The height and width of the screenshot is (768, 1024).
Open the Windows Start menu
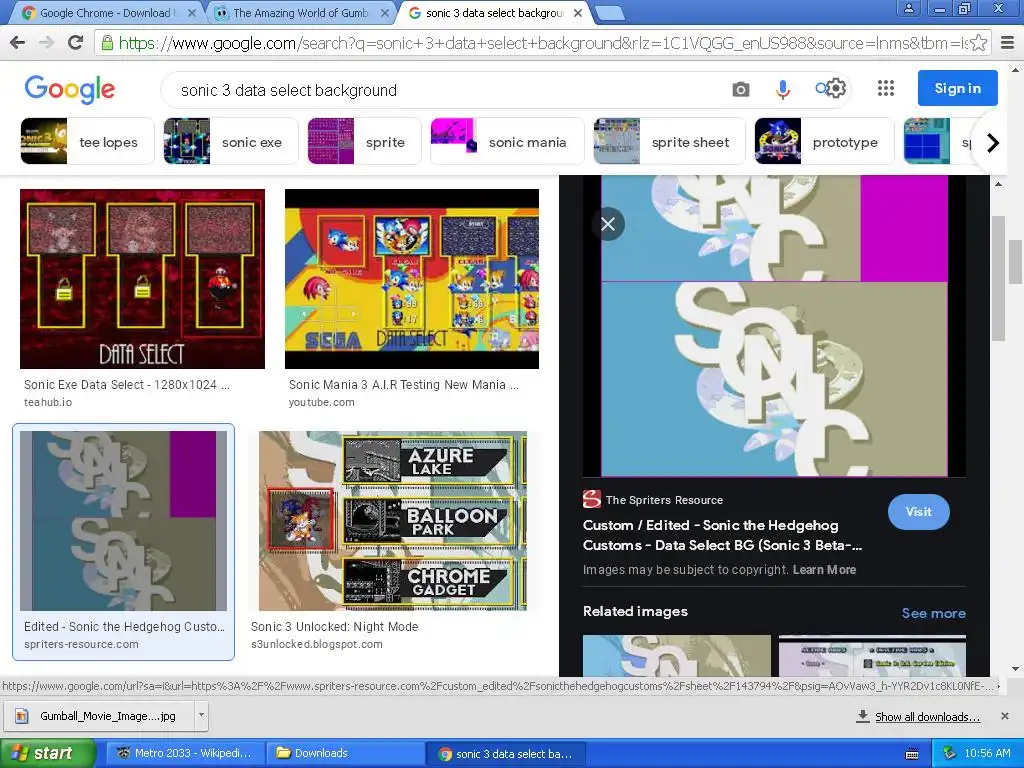[48, 753]
